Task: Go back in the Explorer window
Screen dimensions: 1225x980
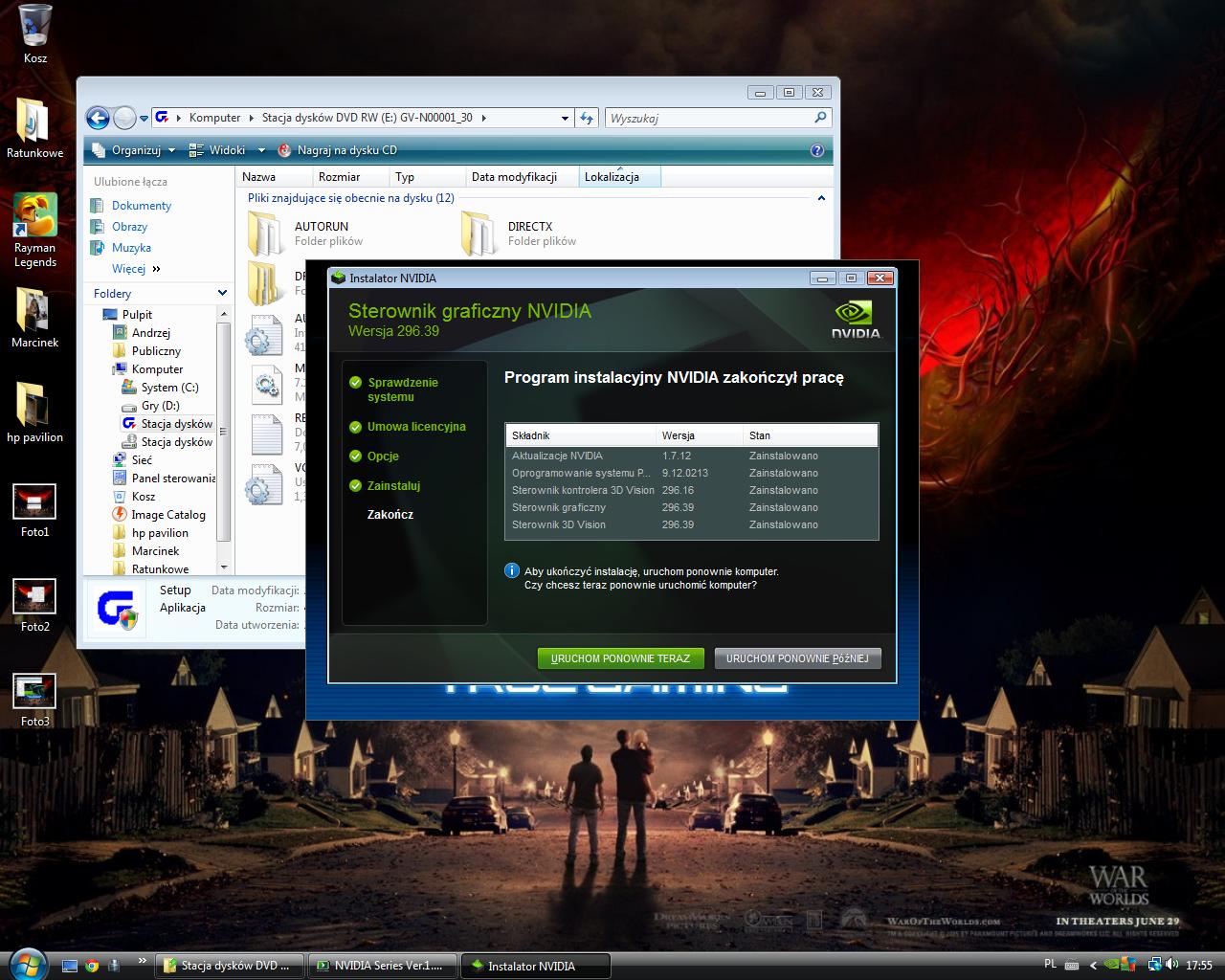Action: 98,118
